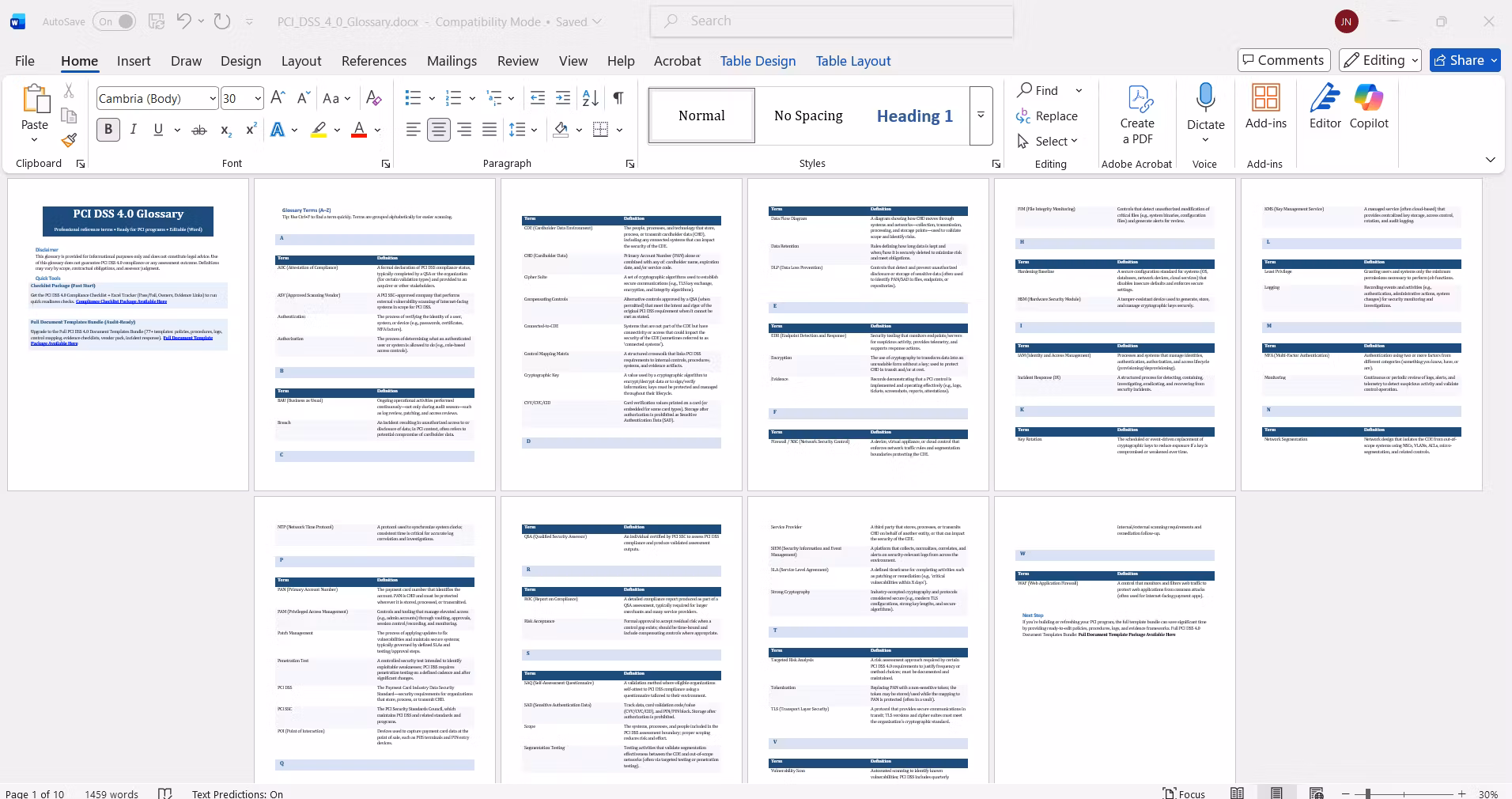Toggle paragraph marks display
1512x799 pixels.
pyautogui.click(x=618, y=98)
